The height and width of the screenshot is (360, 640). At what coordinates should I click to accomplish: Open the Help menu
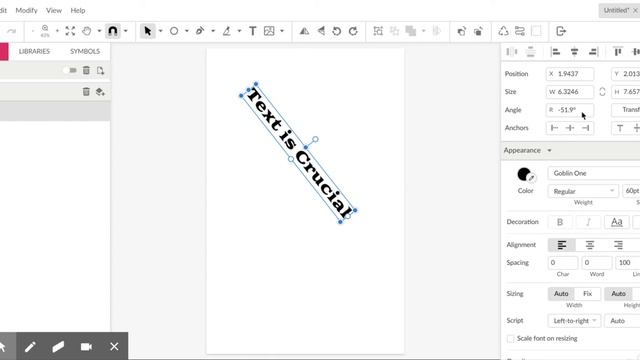[x=78, y=10]
